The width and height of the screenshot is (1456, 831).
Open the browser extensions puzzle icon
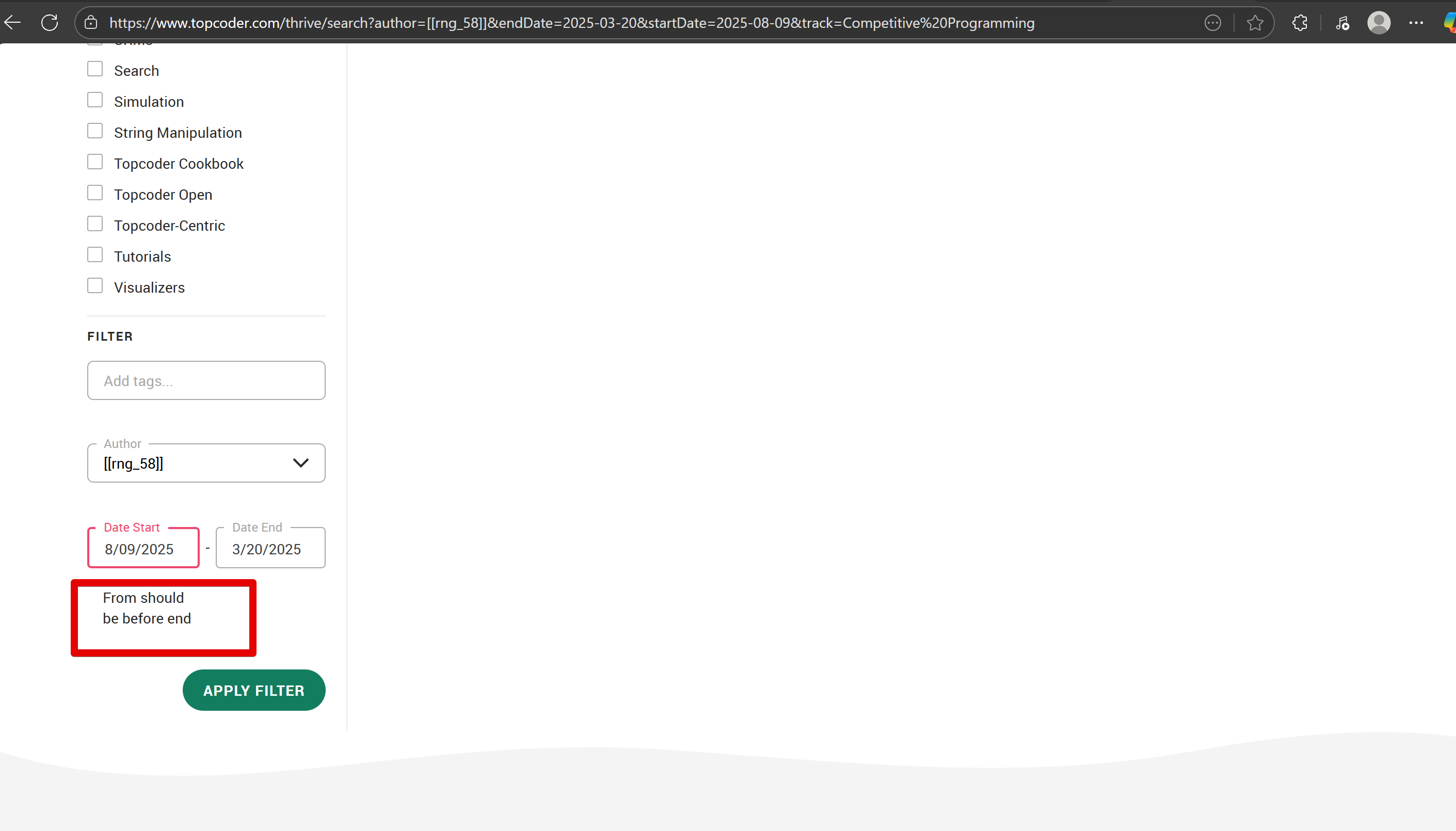pyautogui.click(x=1300, y=23)
